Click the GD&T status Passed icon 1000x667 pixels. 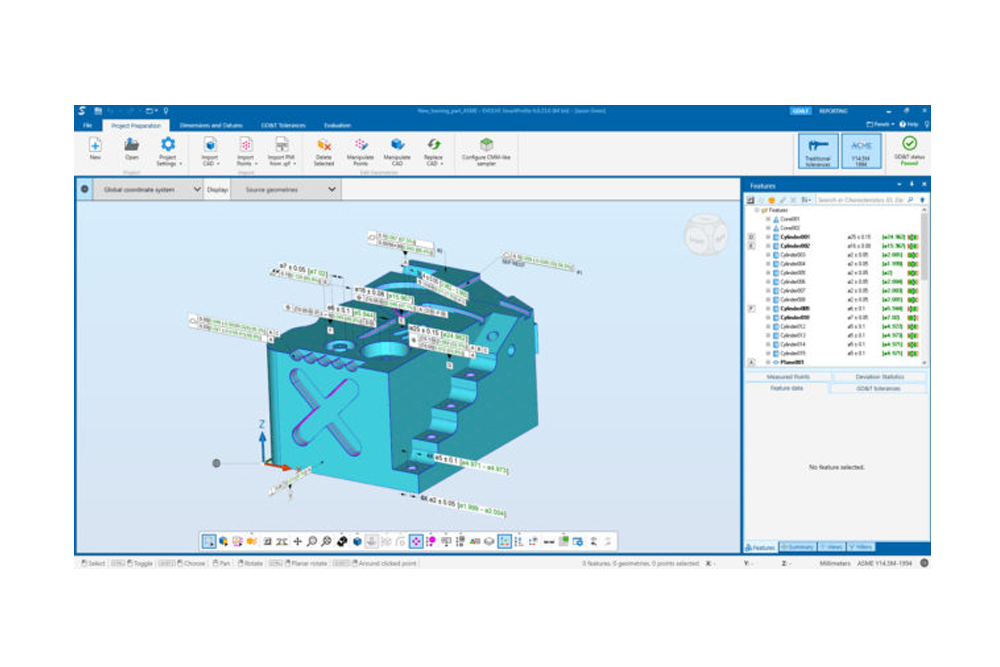click(909, 146)
